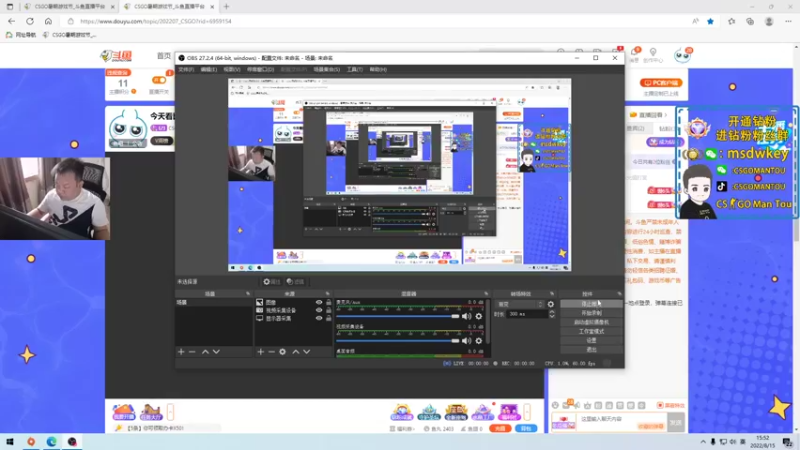Click the 开始录制 (start recording) button
800x450 pixels.
(x=591, y=313)
